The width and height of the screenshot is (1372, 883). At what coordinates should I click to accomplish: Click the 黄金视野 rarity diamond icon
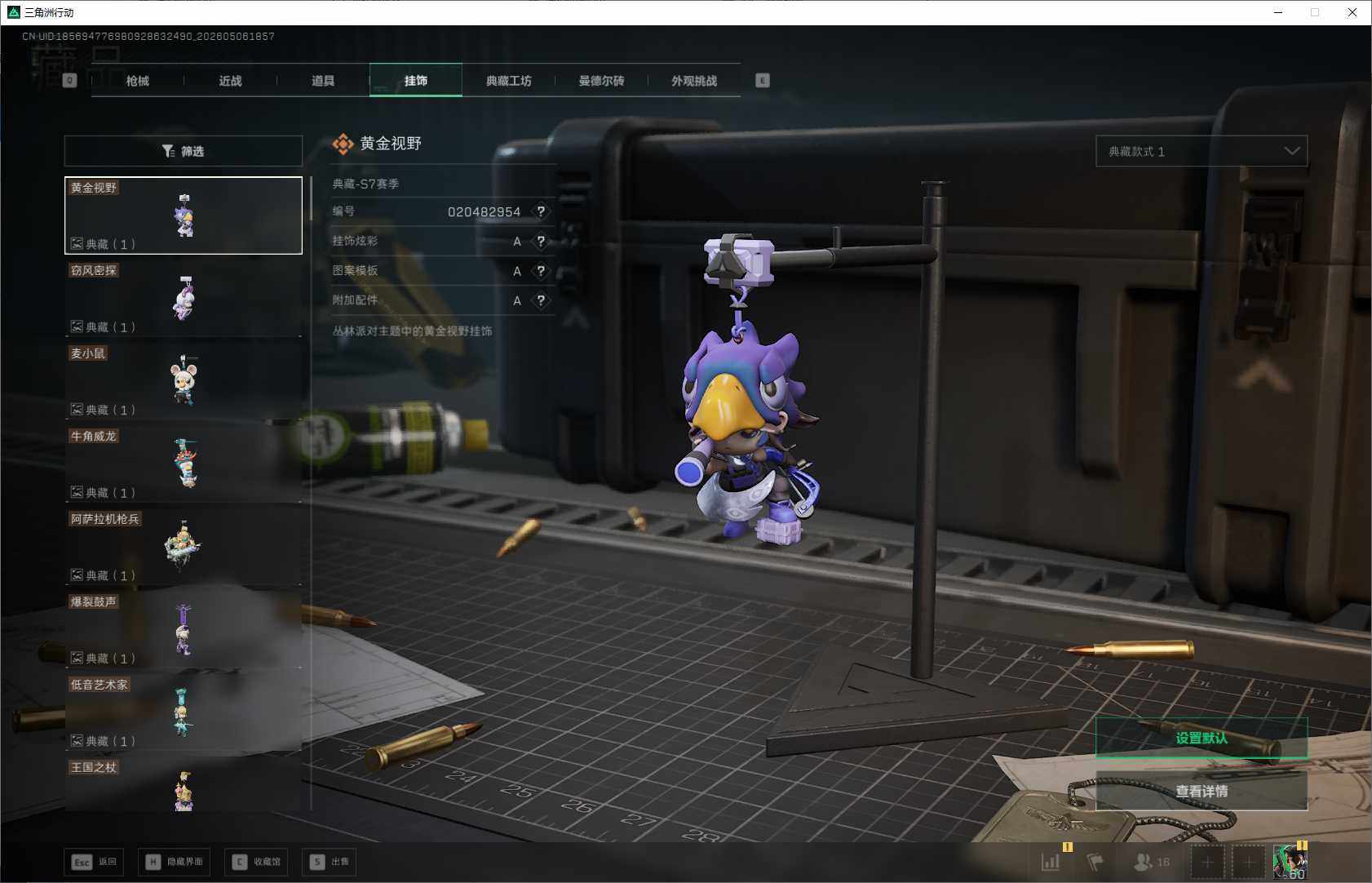(x=343, y=144)
